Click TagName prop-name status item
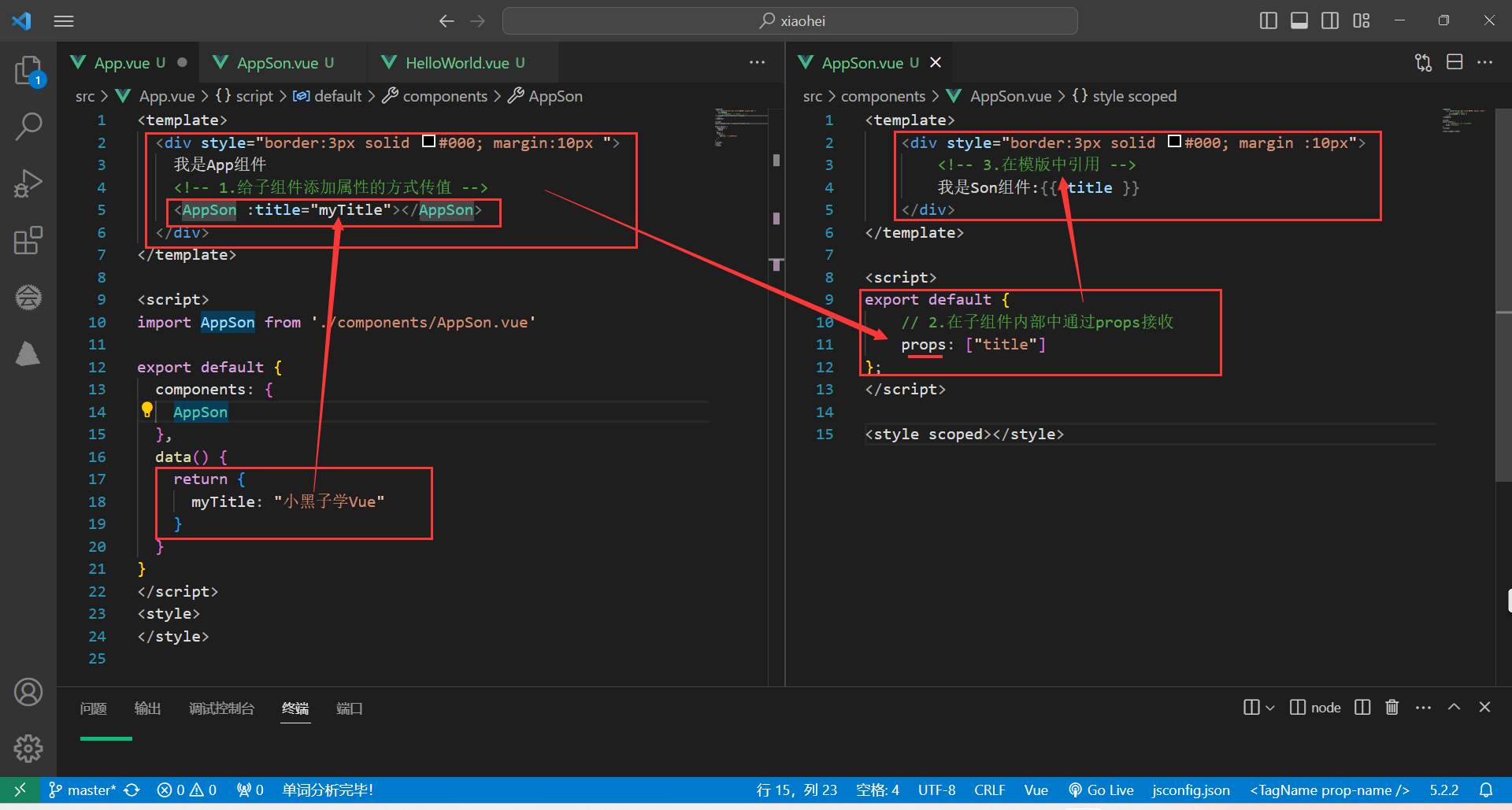 click(x=1329, y=790)
